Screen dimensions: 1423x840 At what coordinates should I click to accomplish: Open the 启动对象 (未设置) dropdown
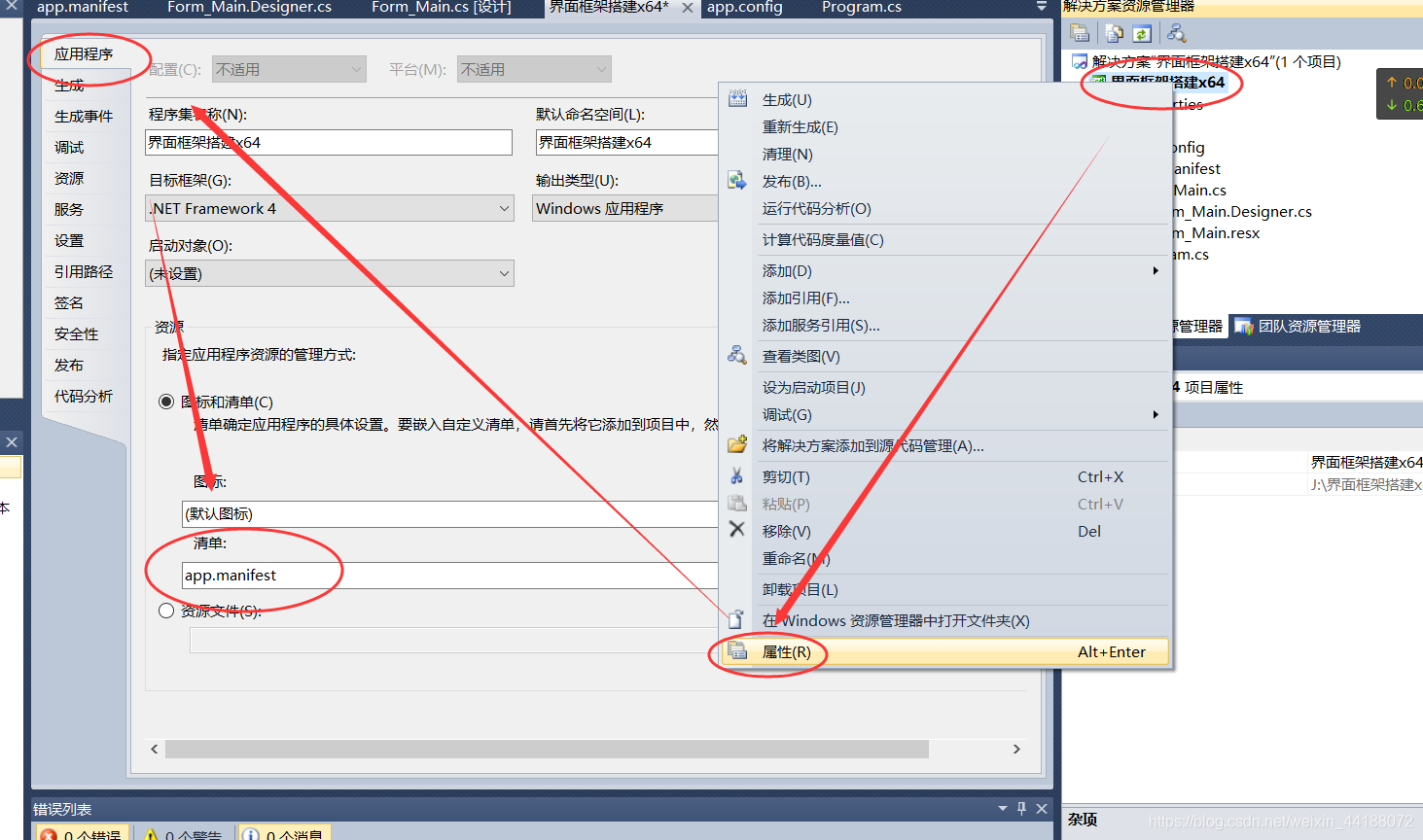[330, 273]
